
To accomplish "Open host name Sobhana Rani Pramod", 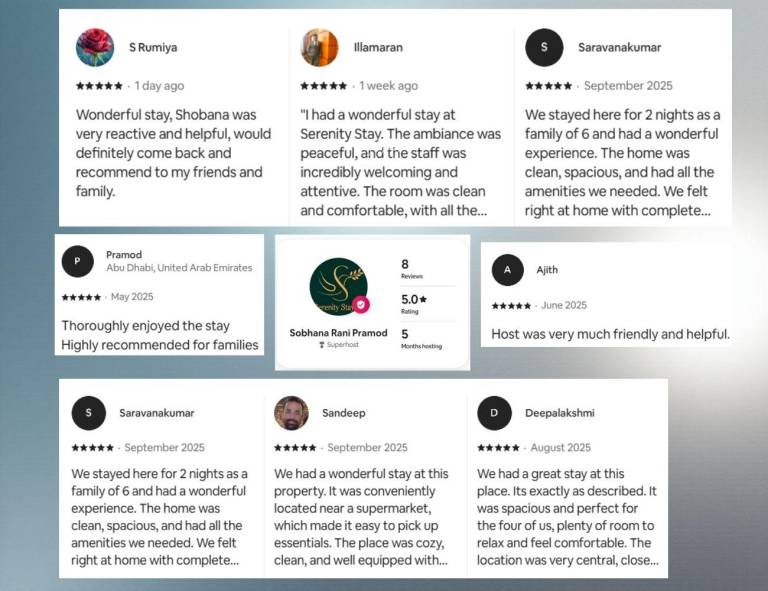I will pos(337,331).
